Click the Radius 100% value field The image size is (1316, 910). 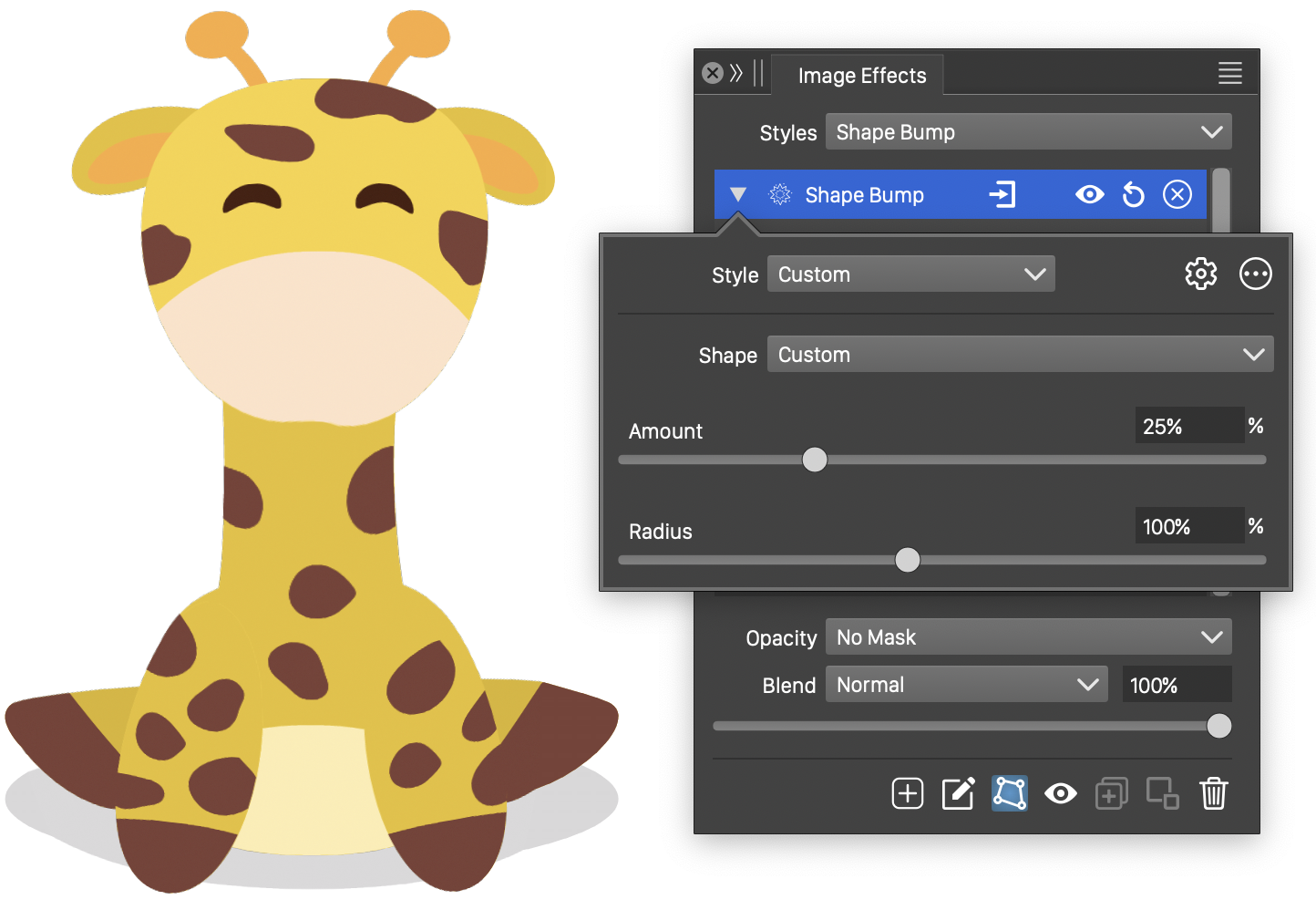(x=1188, y=526)
